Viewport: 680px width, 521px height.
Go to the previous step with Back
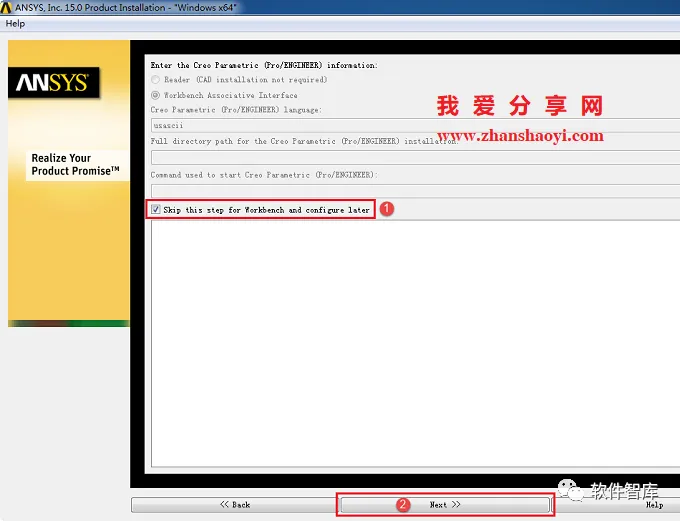point(235,505)
